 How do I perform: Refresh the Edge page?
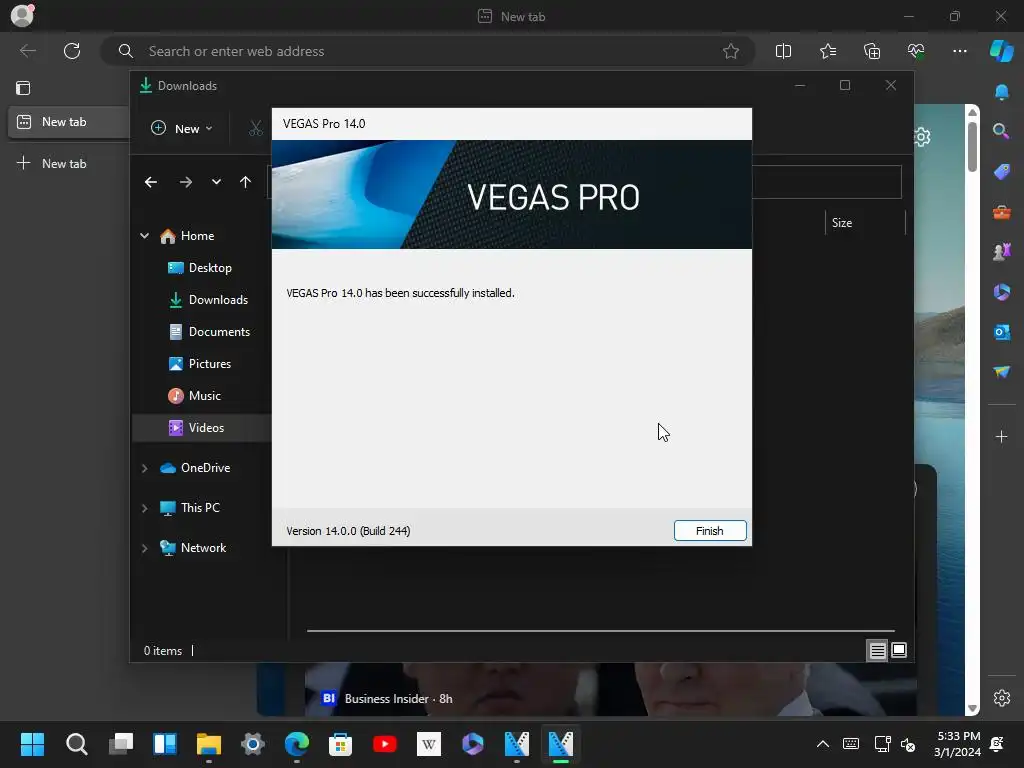[x=72, y=51]
